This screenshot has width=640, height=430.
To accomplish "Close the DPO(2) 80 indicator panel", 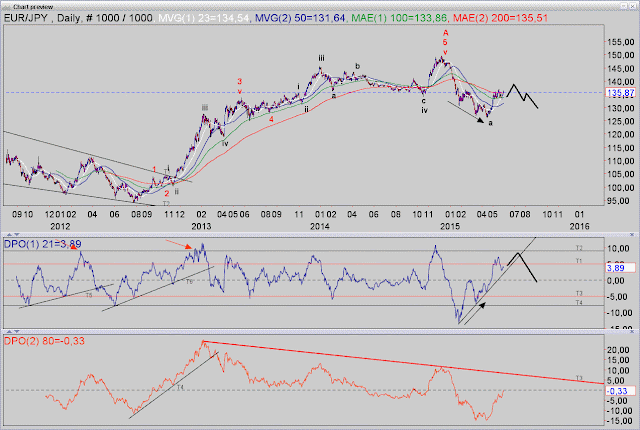I will click(x=631, y=331).
